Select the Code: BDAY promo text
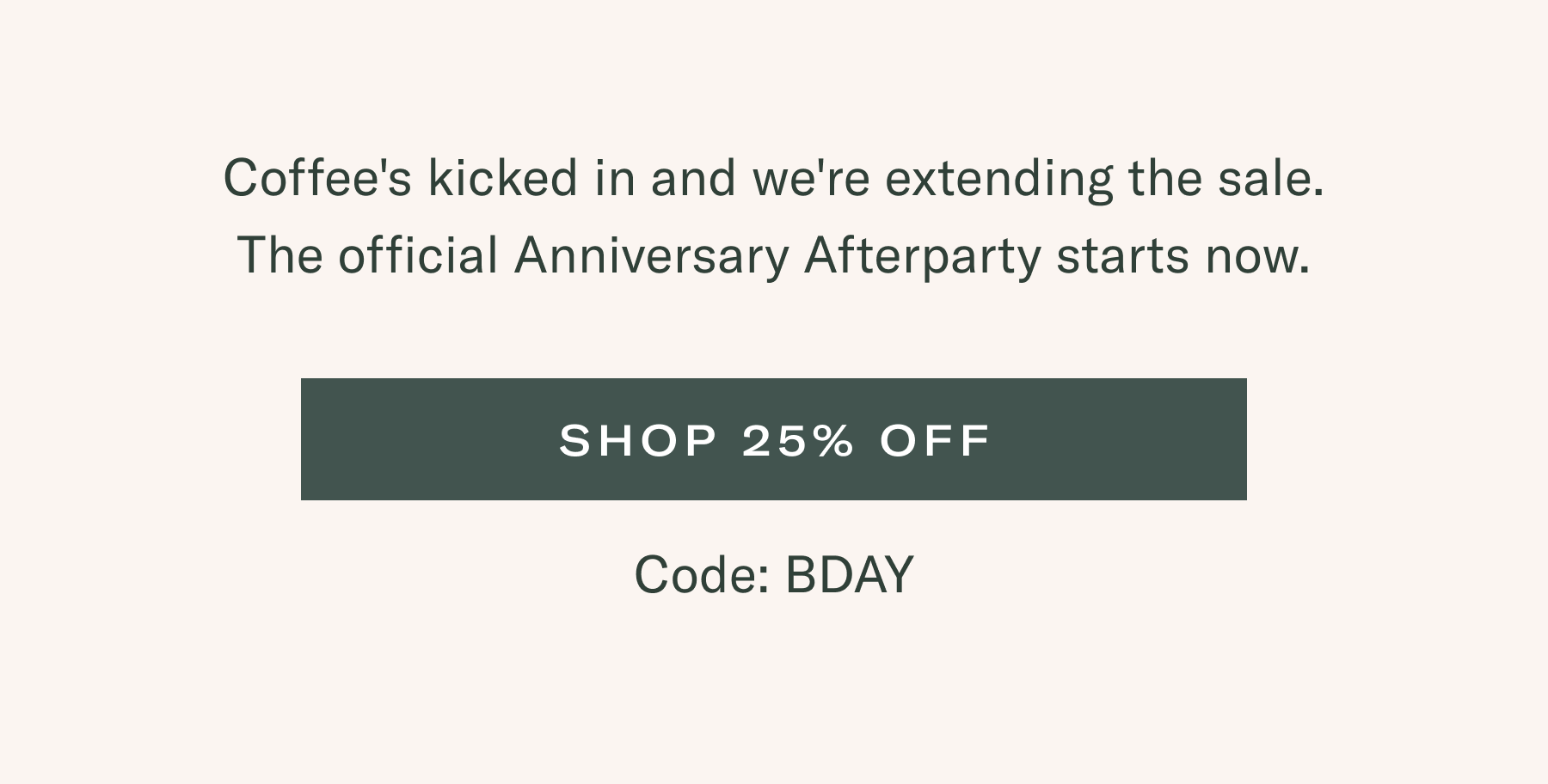Image resolution: width=1548 pixels, height=784 pixels. 774,574
